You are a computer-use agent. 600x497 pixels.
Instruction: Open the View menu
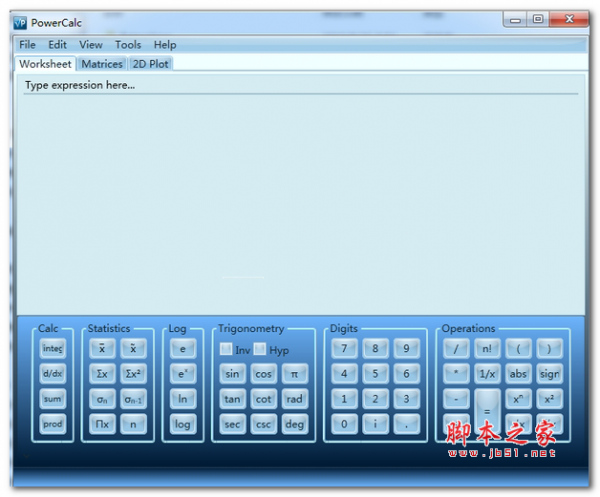91,45
